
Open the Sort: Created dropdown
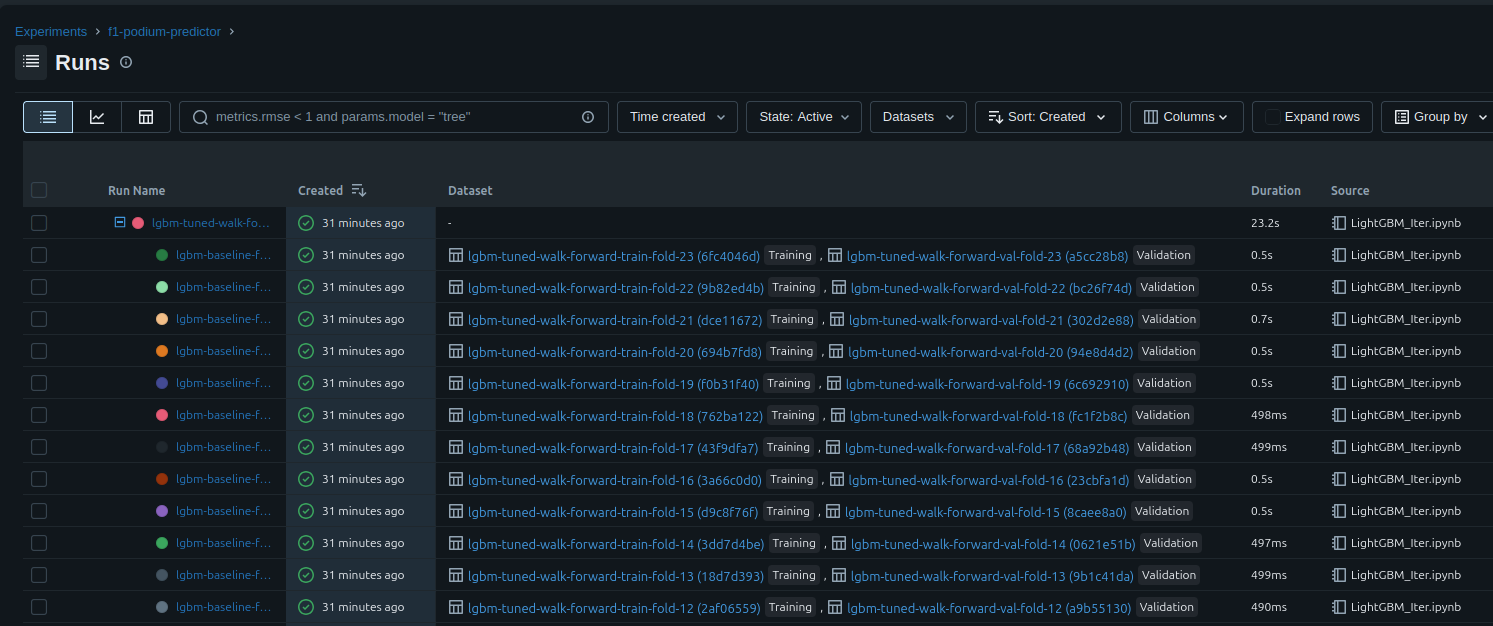click(x=1048, y=117)
